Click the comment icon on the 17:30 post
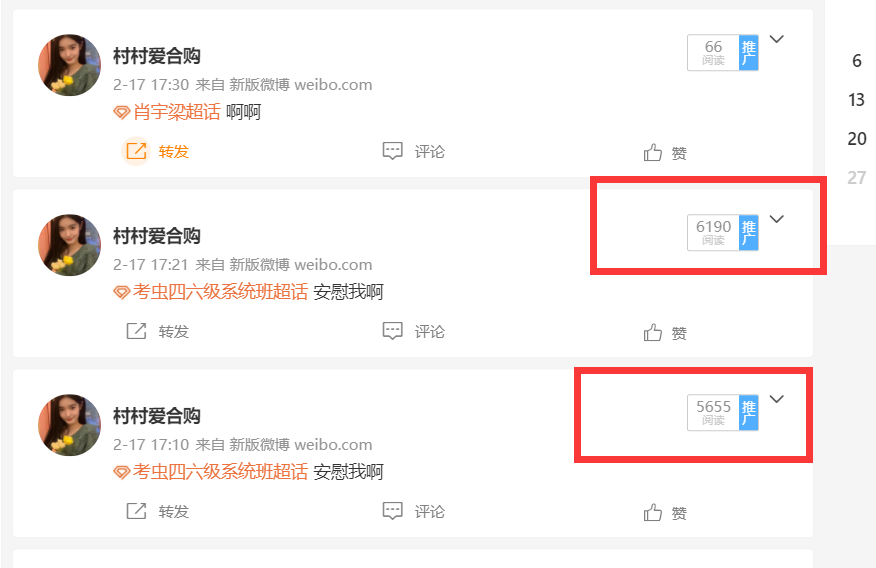This screenshot has height=568, width=876. 392,151
